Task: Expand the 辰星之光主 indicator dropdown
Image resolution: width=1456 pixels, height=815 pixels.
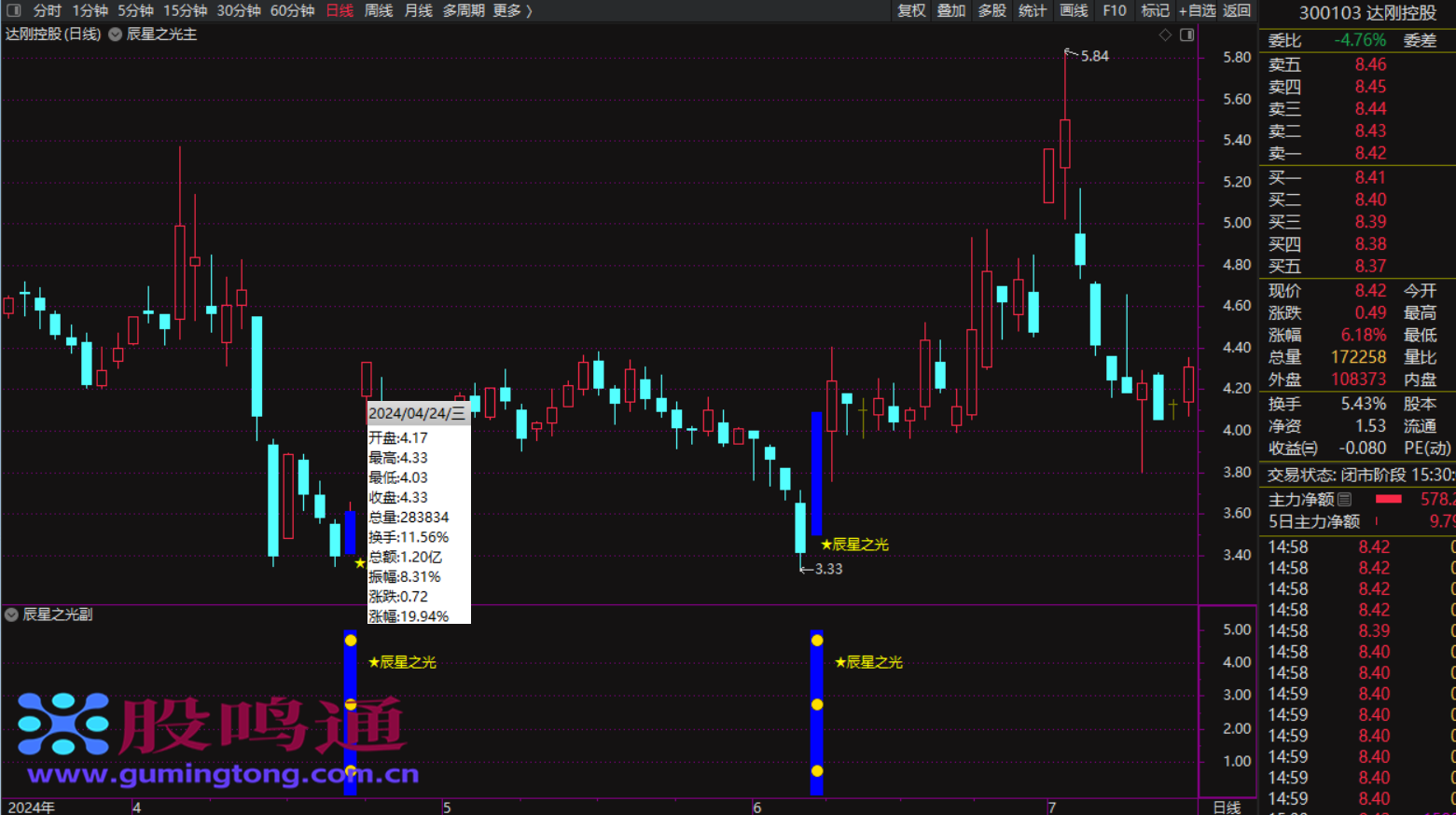Action: [116, 35]
